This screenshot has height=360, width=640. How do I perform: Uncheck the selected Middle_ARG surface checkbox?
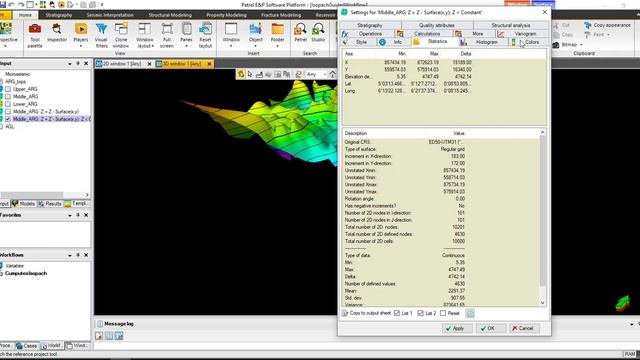click(x=8, y=119)
